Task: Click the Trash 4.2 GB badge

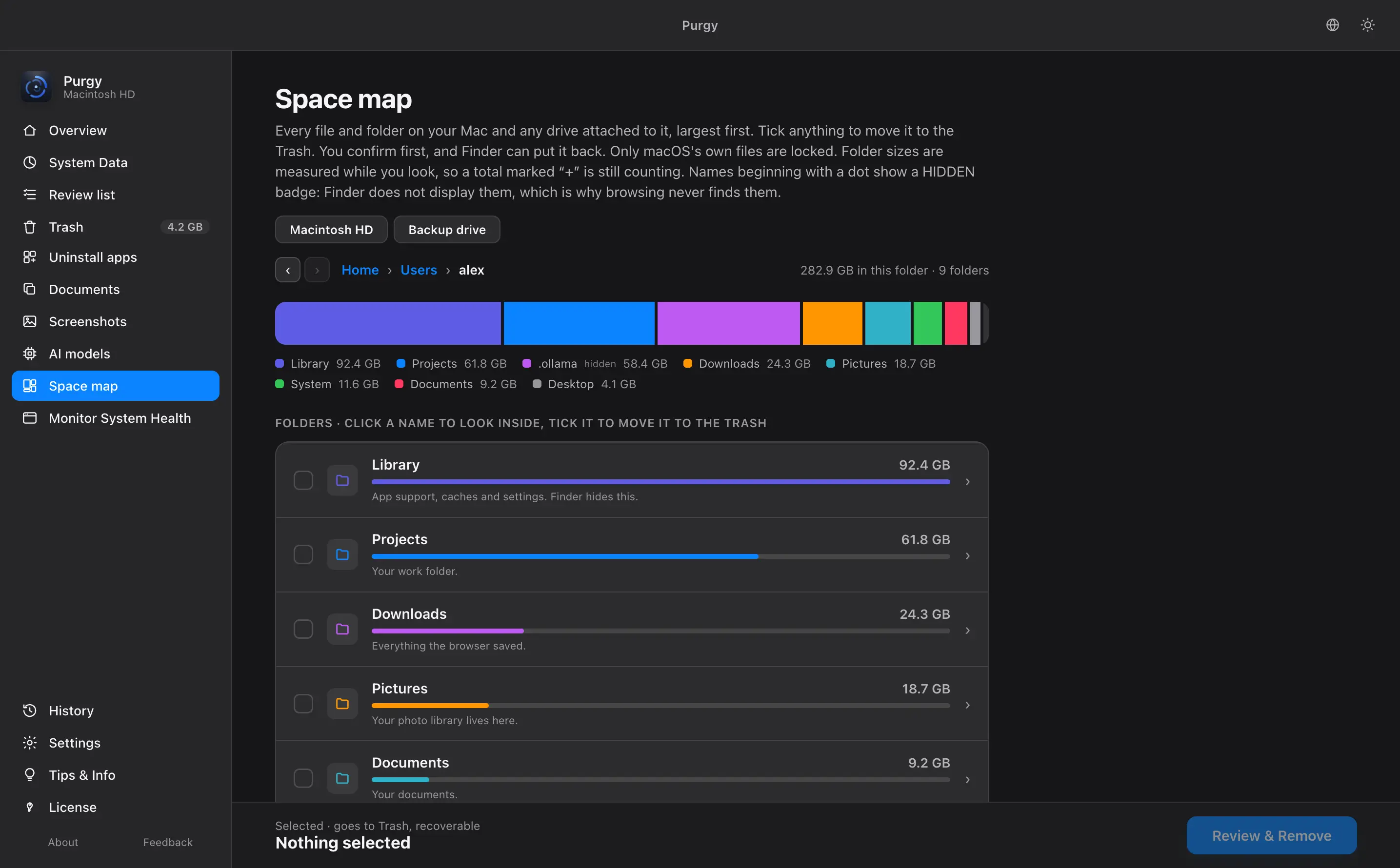Action: click(185, 227)
